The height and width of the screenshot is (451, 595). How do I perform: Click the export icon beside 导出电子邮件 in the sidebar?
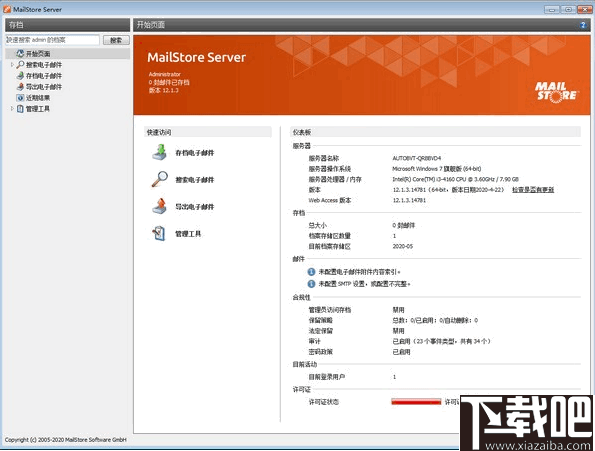coord(20,86)
